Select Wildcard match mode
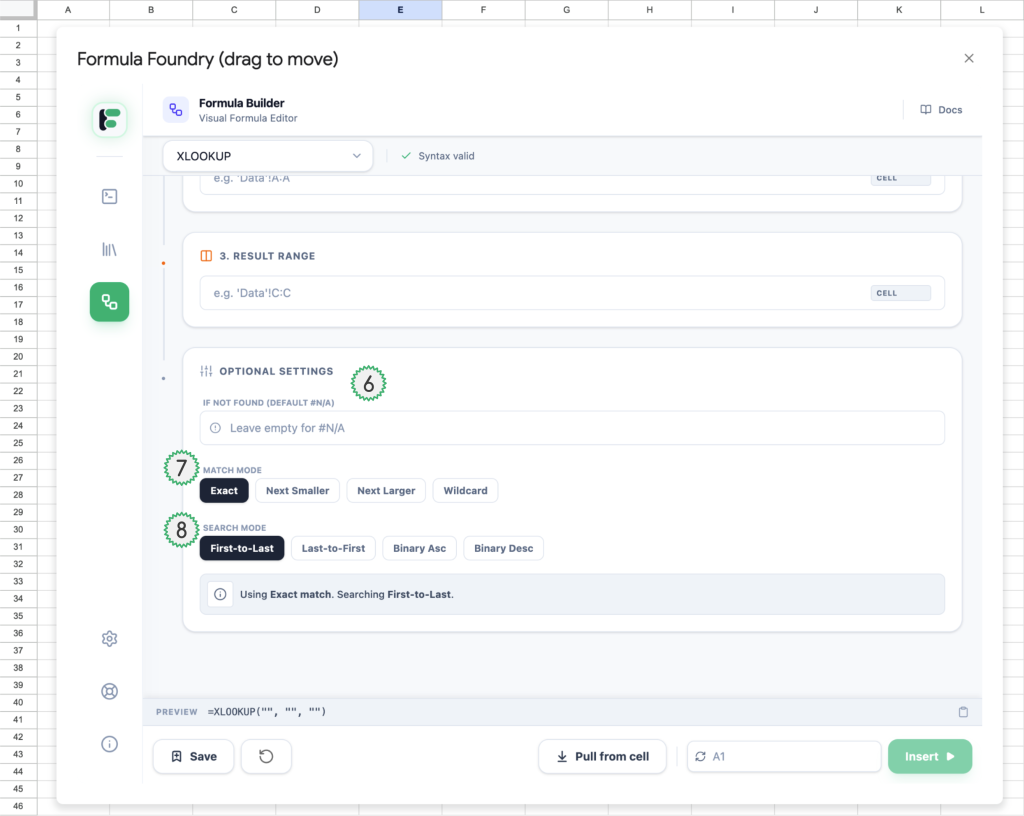Image resolution: width=1024 pixels, height=816 pixels. coord(465,491)
